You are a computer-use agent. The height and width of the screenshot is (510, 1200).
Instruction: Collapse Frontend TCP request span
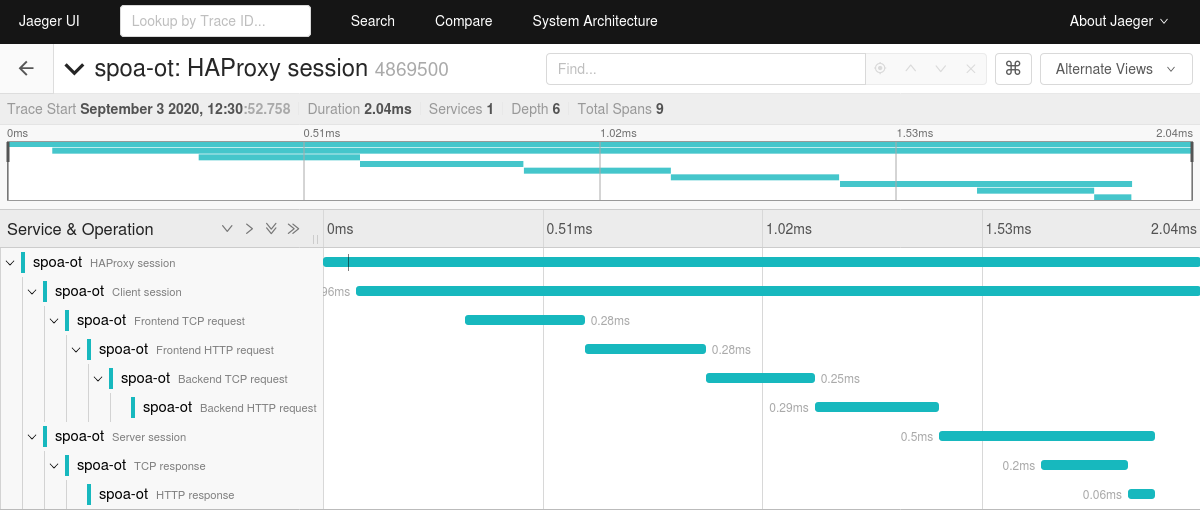tap(54, 321)
